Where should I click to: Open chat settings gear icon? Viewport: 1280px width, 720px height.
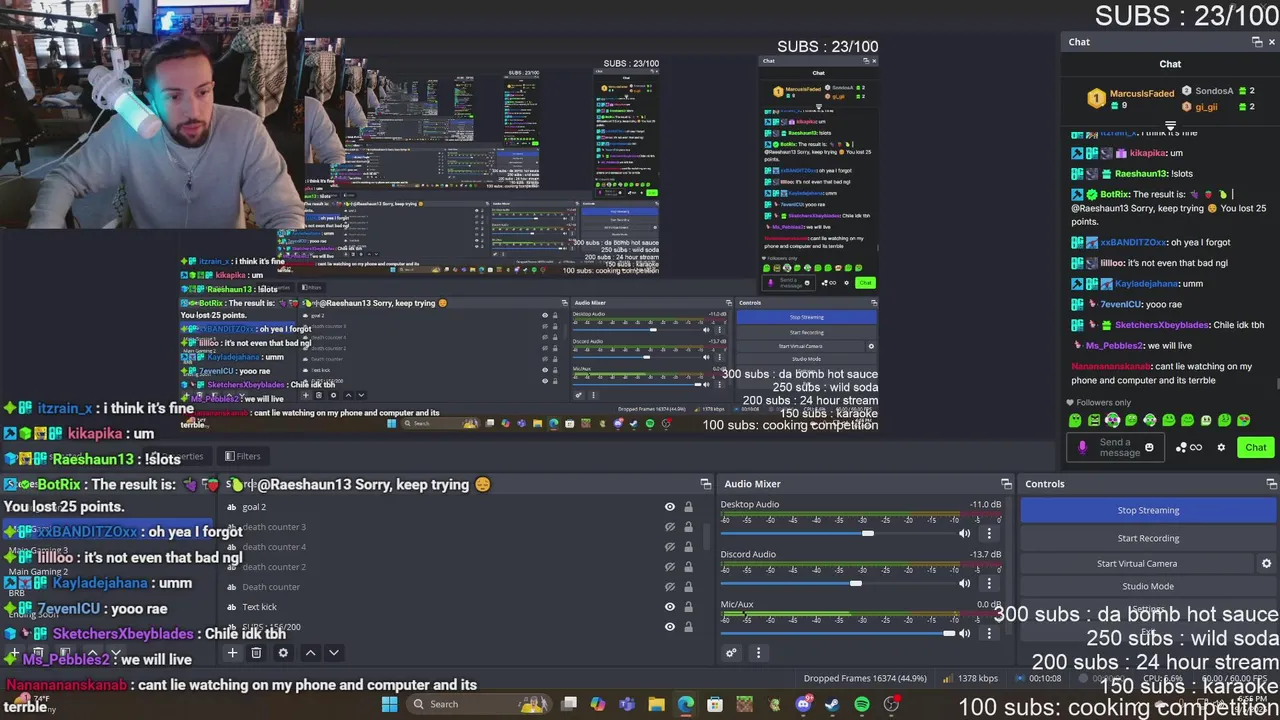[x=1221, y=448]
